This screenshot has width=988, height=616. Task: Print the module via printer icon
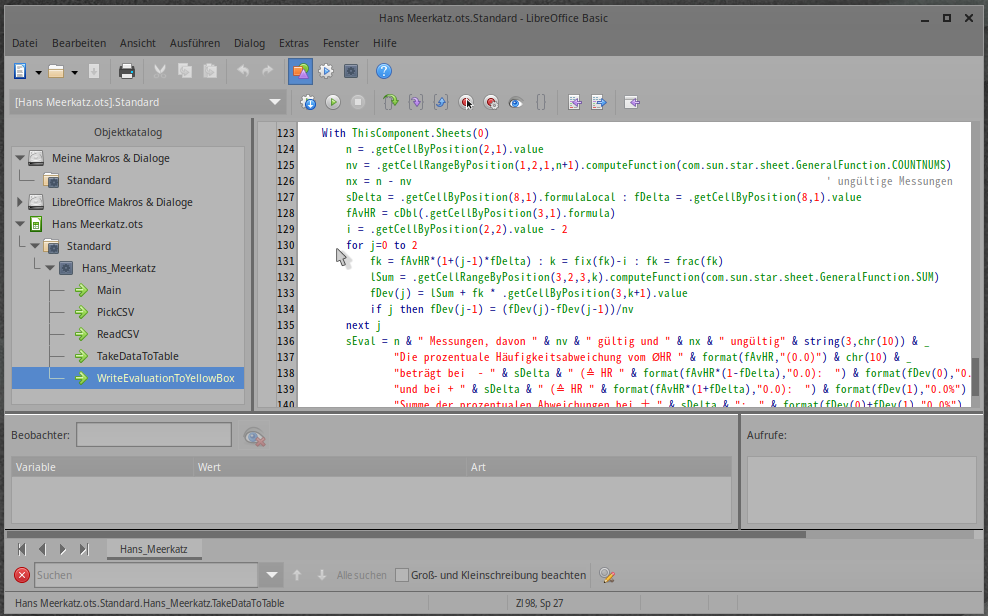click(127, 71)
